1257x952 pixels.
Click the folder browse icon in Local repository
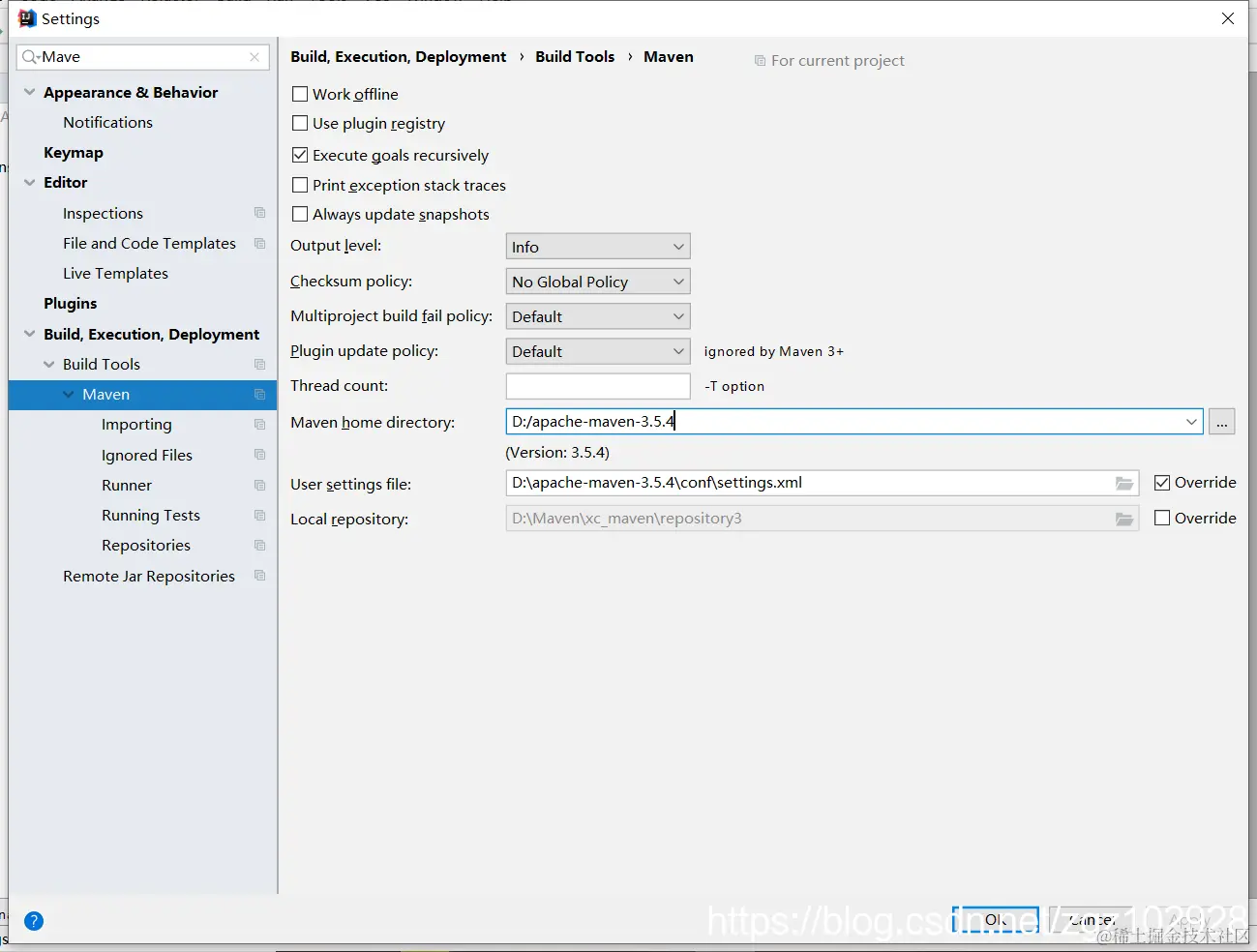[x=1123, y=519]
